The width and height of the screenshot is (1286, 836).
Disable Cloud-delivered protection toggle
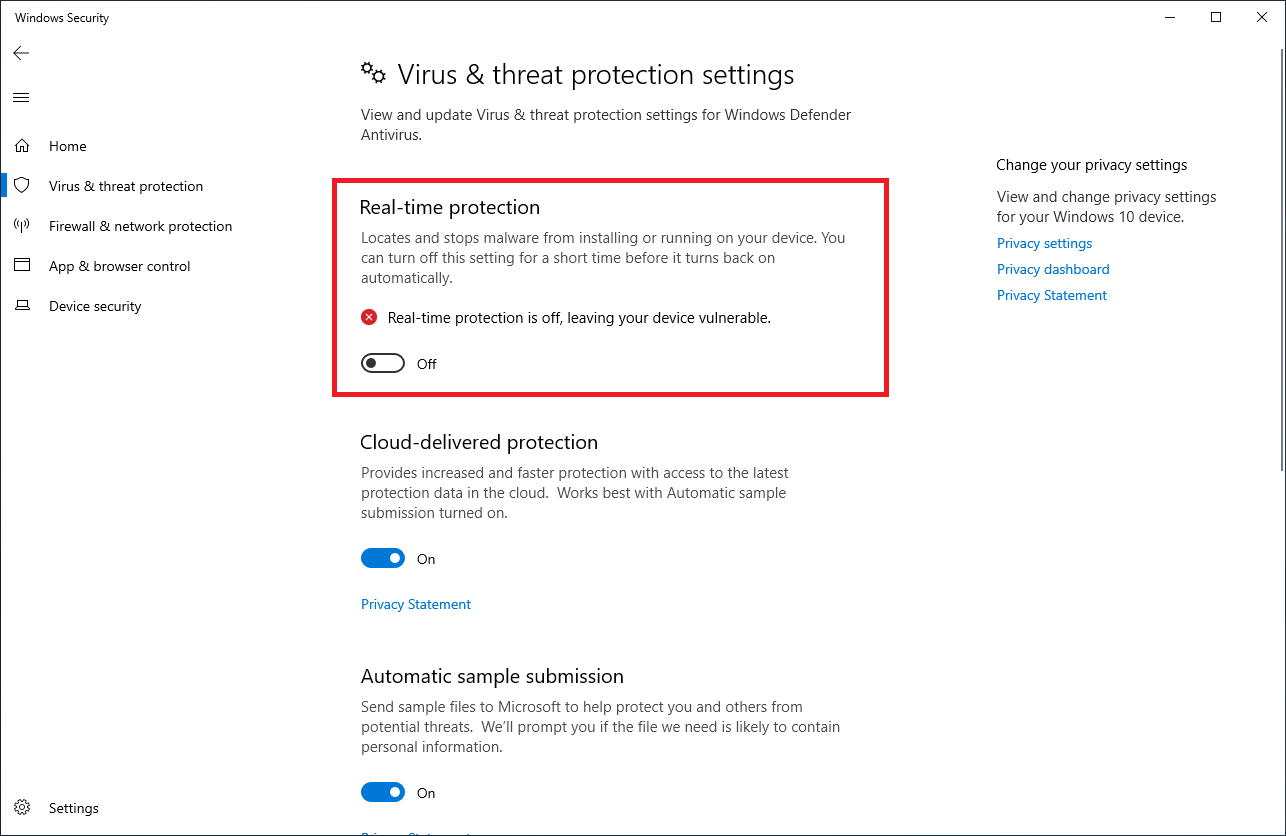pyautogui.click(x=383, y=559)
